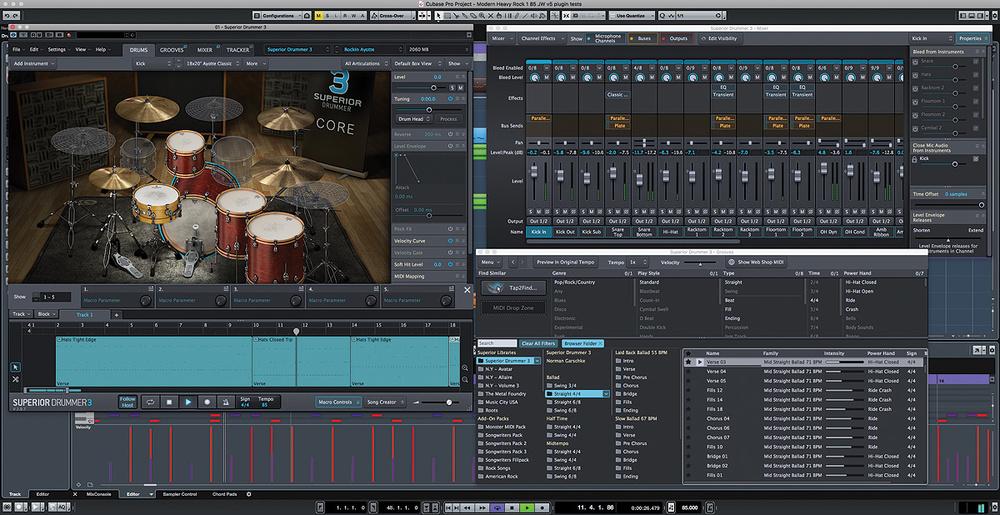The width and height of the screenshot is (1000, 515).
Task: Close the macro controls panel with the X
Action: [467, 290]
